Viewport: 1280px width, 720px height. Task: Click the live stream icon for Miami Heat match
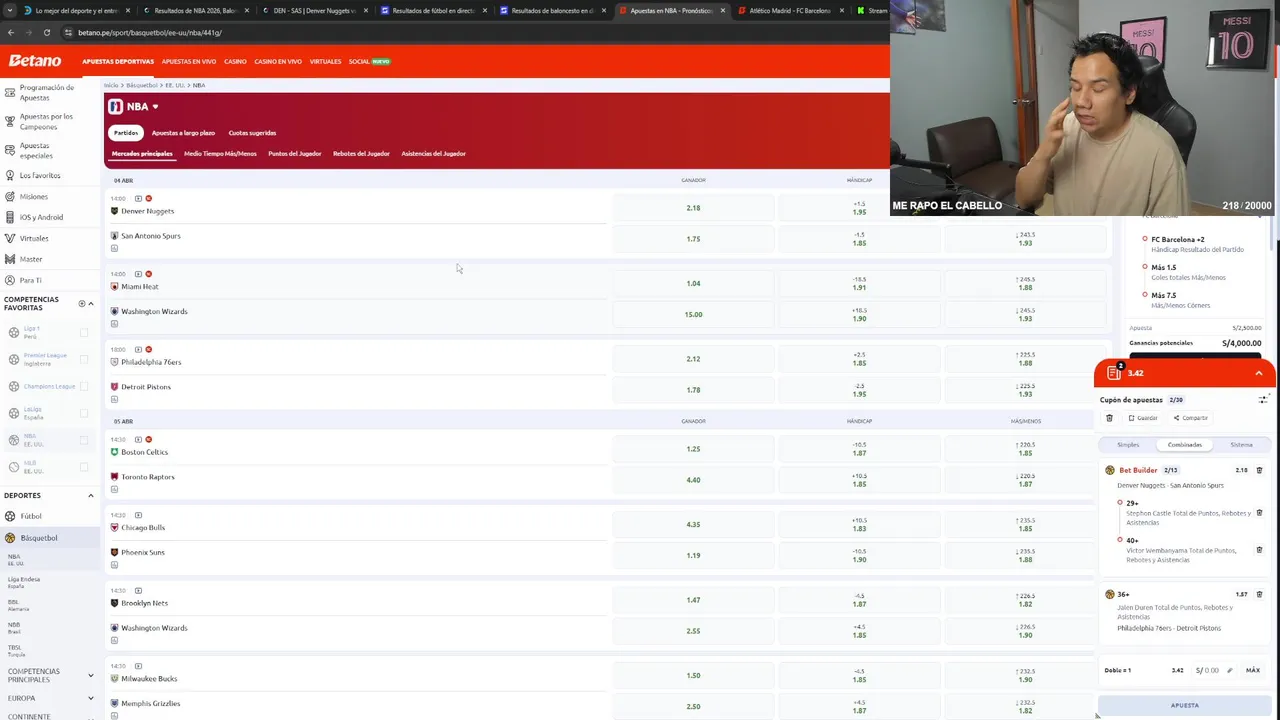[138, 273]
